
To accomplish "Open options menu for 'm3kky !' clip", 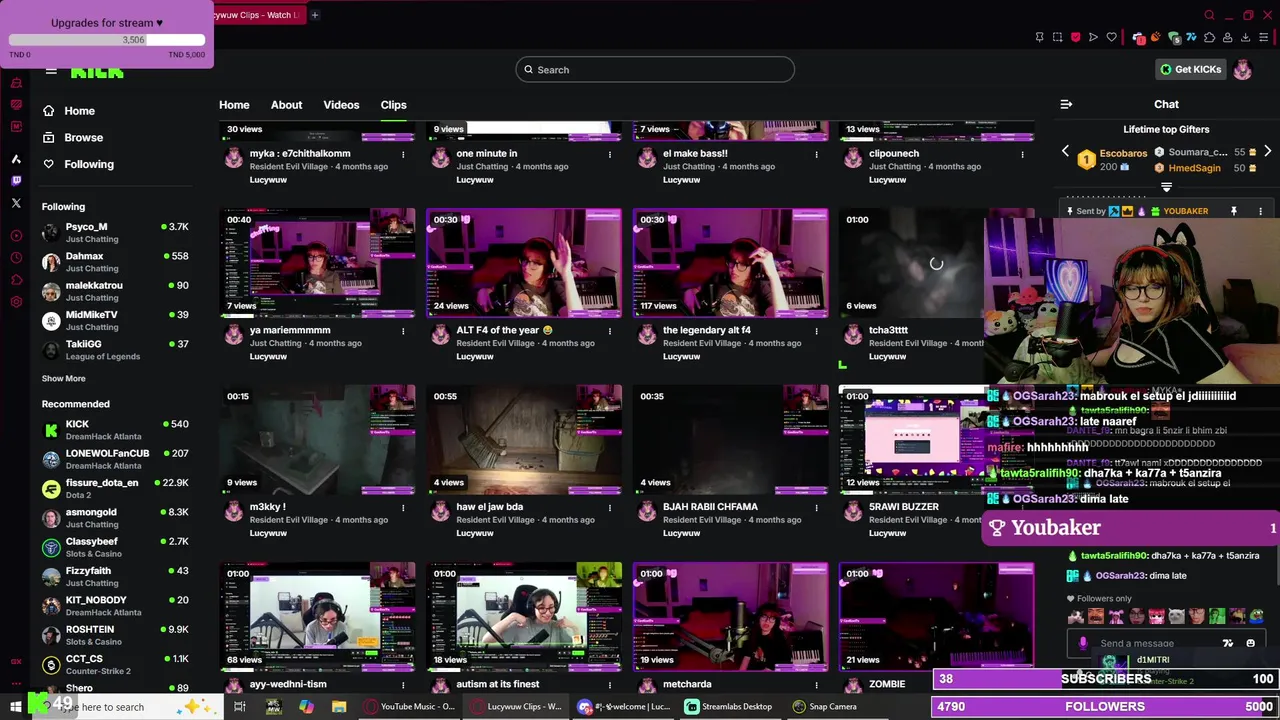I will point(403,508).
